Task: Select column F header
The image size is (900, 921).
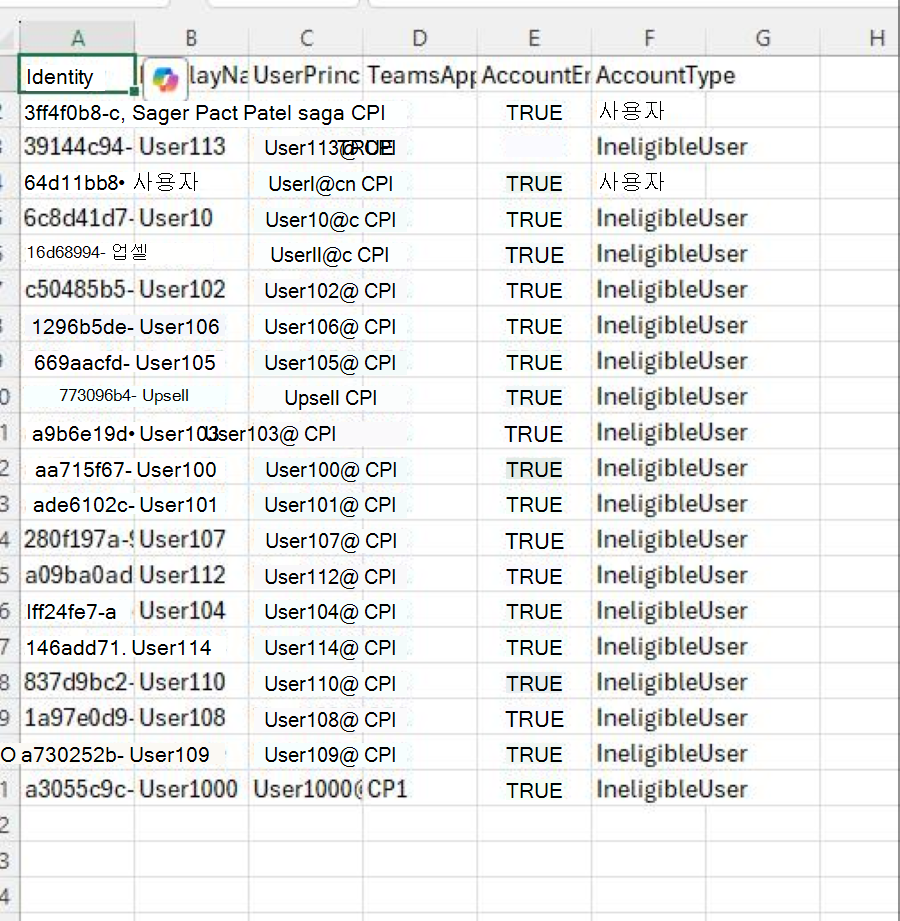Action: tap(649, 38)
